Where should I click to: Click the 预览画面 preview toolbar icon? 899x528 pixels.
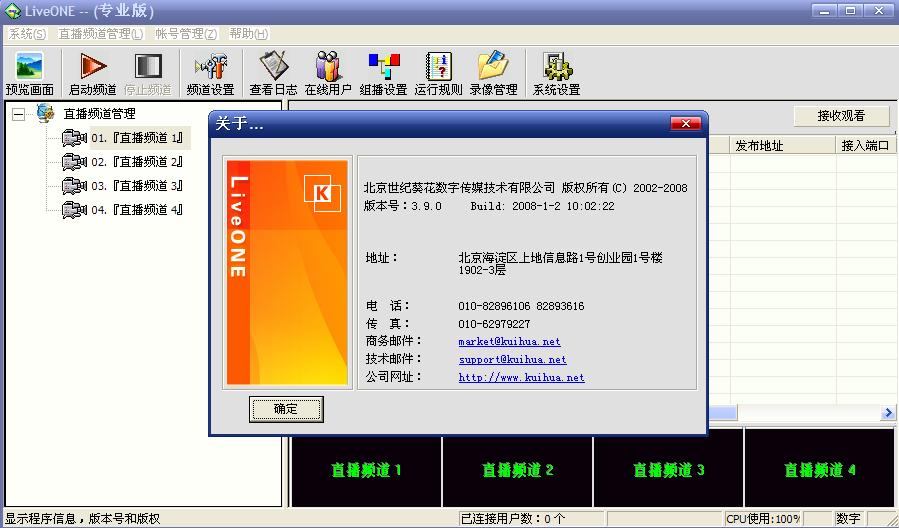pyautogui.click(x=29, y=66)
